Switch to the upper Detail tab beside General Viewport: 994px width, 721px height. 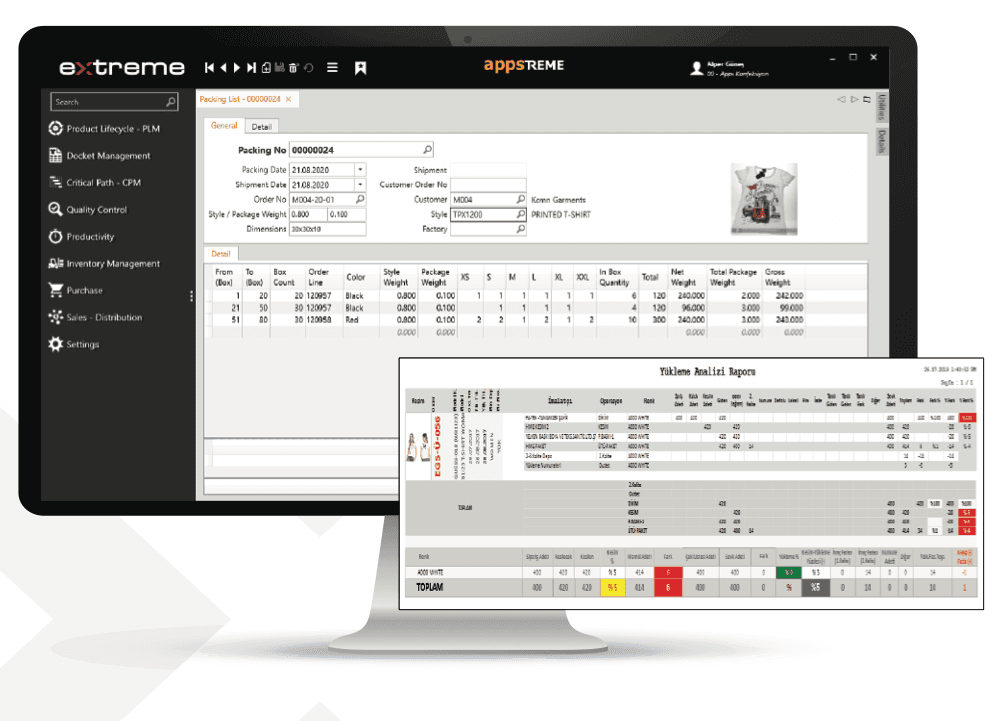click(261, 127)
